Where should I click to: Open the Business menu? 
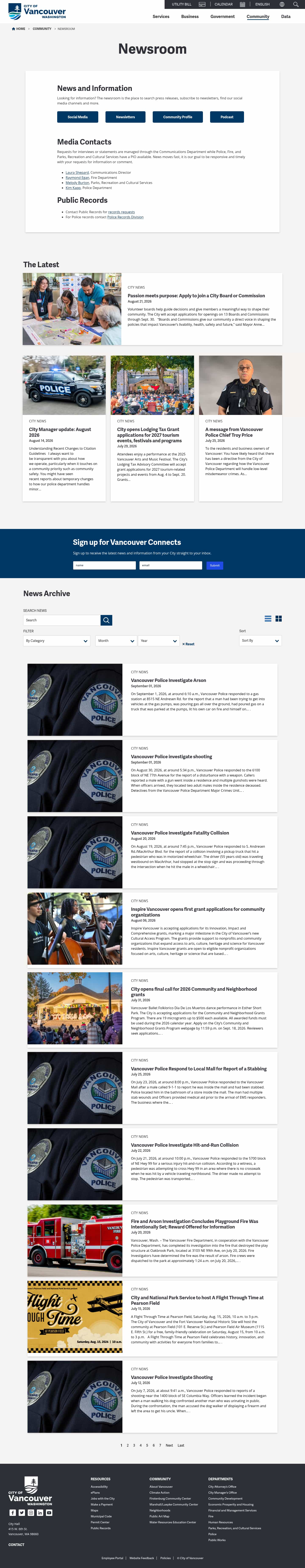[x=190, y=17]
